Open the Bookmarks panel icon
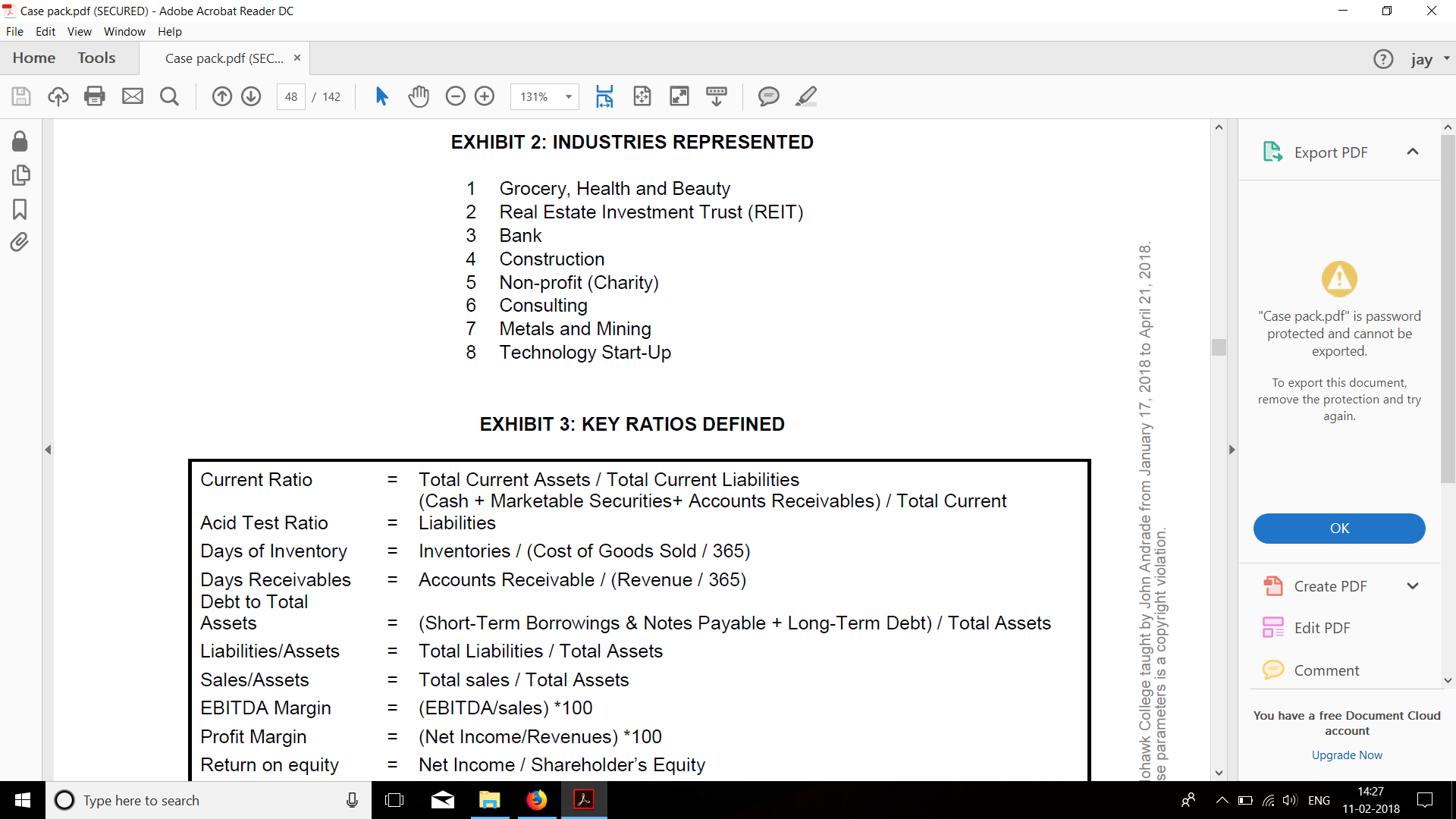Viewport: 1456px width, 819px height. tap(20, 209)
